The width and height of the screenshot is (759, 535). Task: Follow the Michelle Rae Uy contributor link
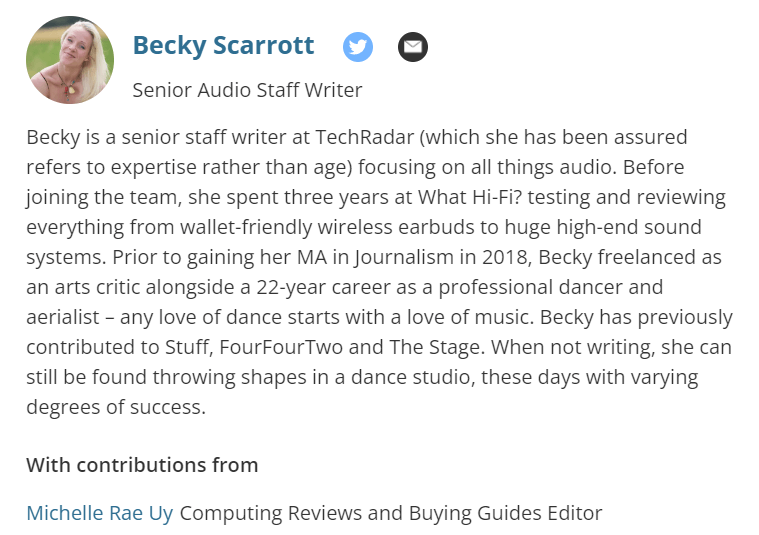coord(100,513)
